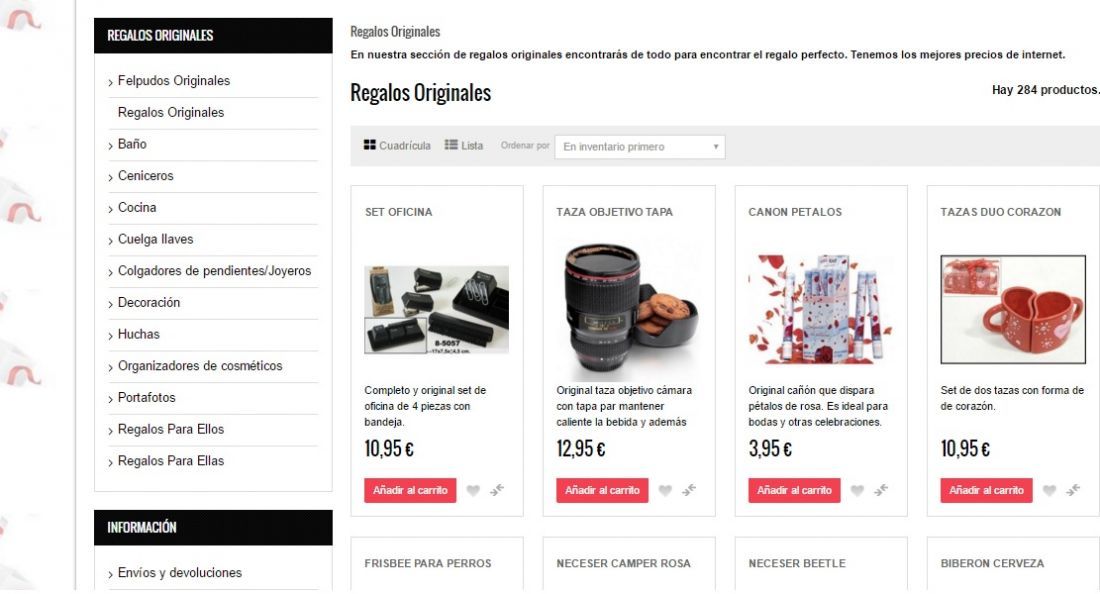Viewport: 1100px width, 594px height.
Task: Add TAZA OBJETIVO TAPA to wishlist heart
Action: pyautogui.click(x=665, y=491)
